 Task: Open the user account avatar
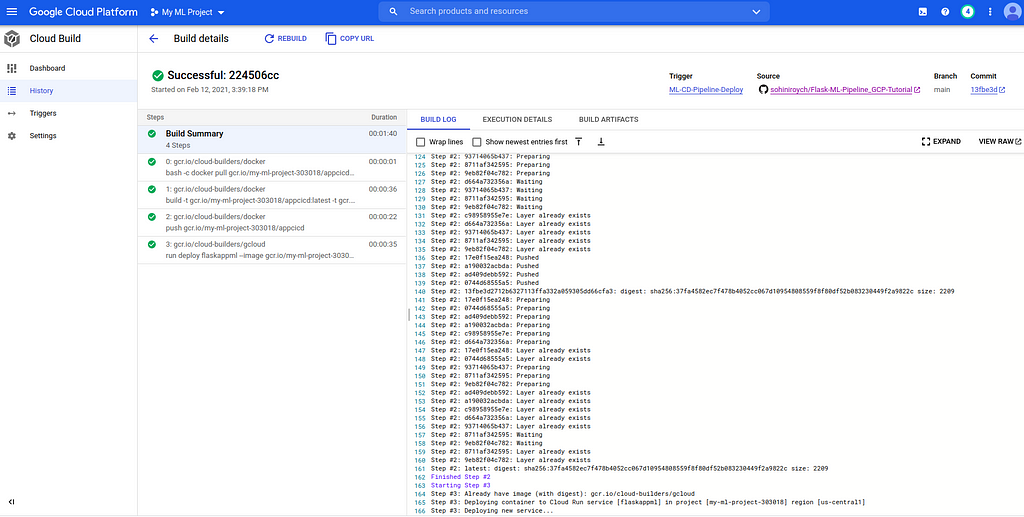click(x=1012, y=12)
